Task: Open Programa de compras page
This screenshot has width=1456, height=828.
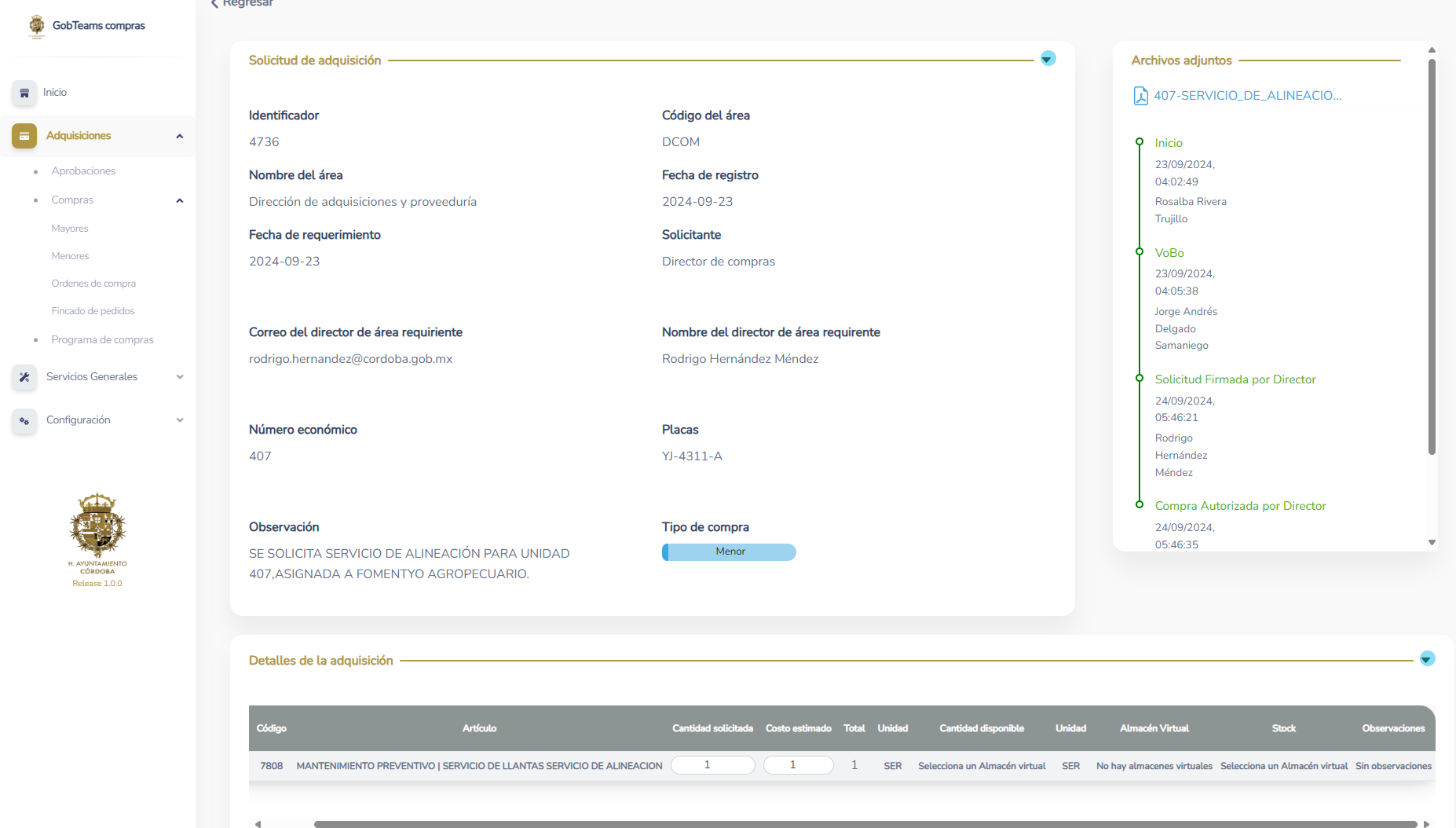Action: [102, 340]
